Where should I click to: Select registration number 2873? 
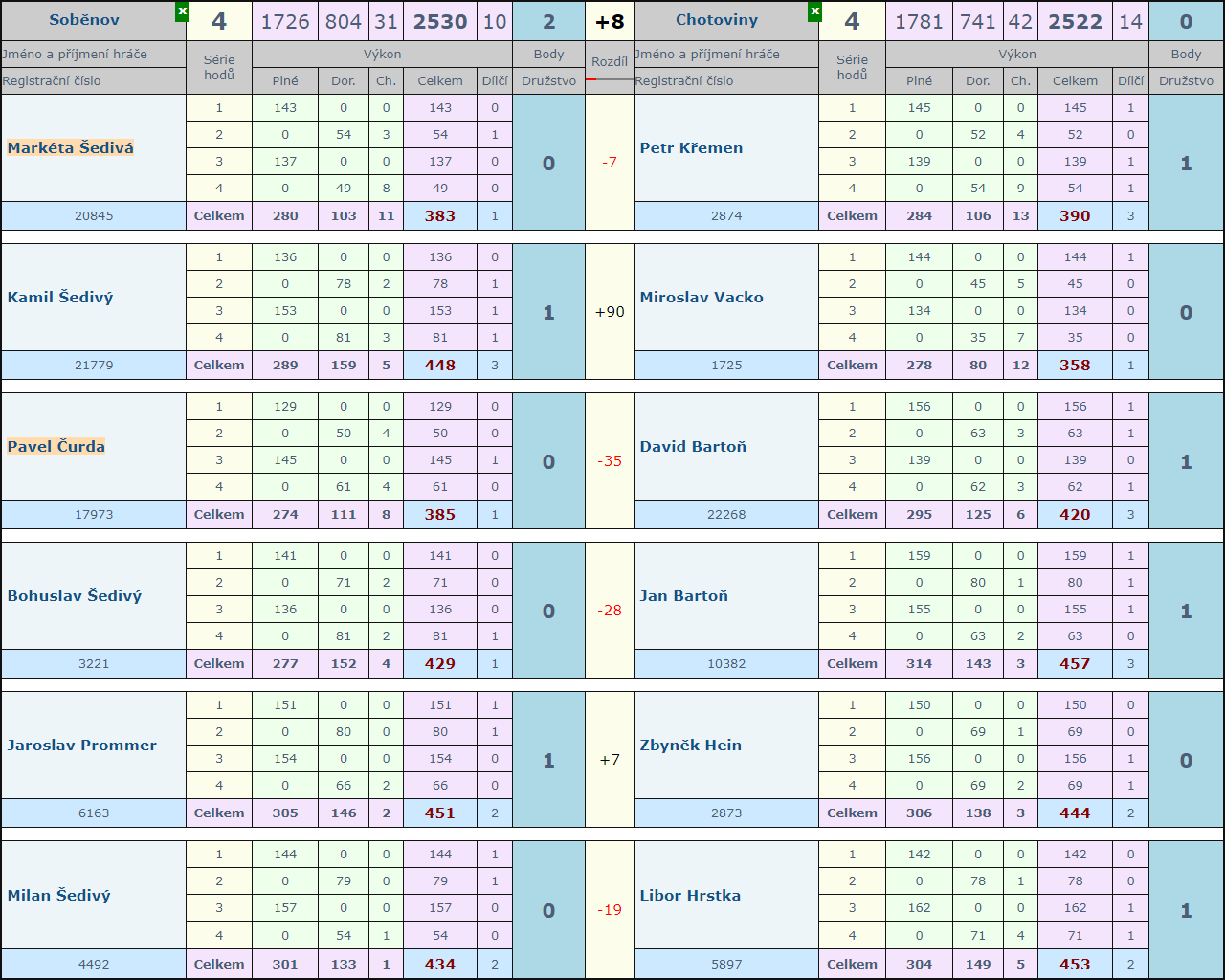point(726,813)
